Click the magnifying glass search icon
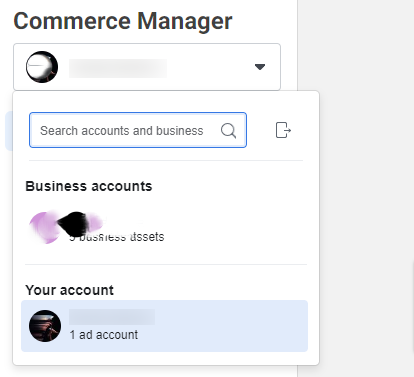 click(x=228, y=130)
